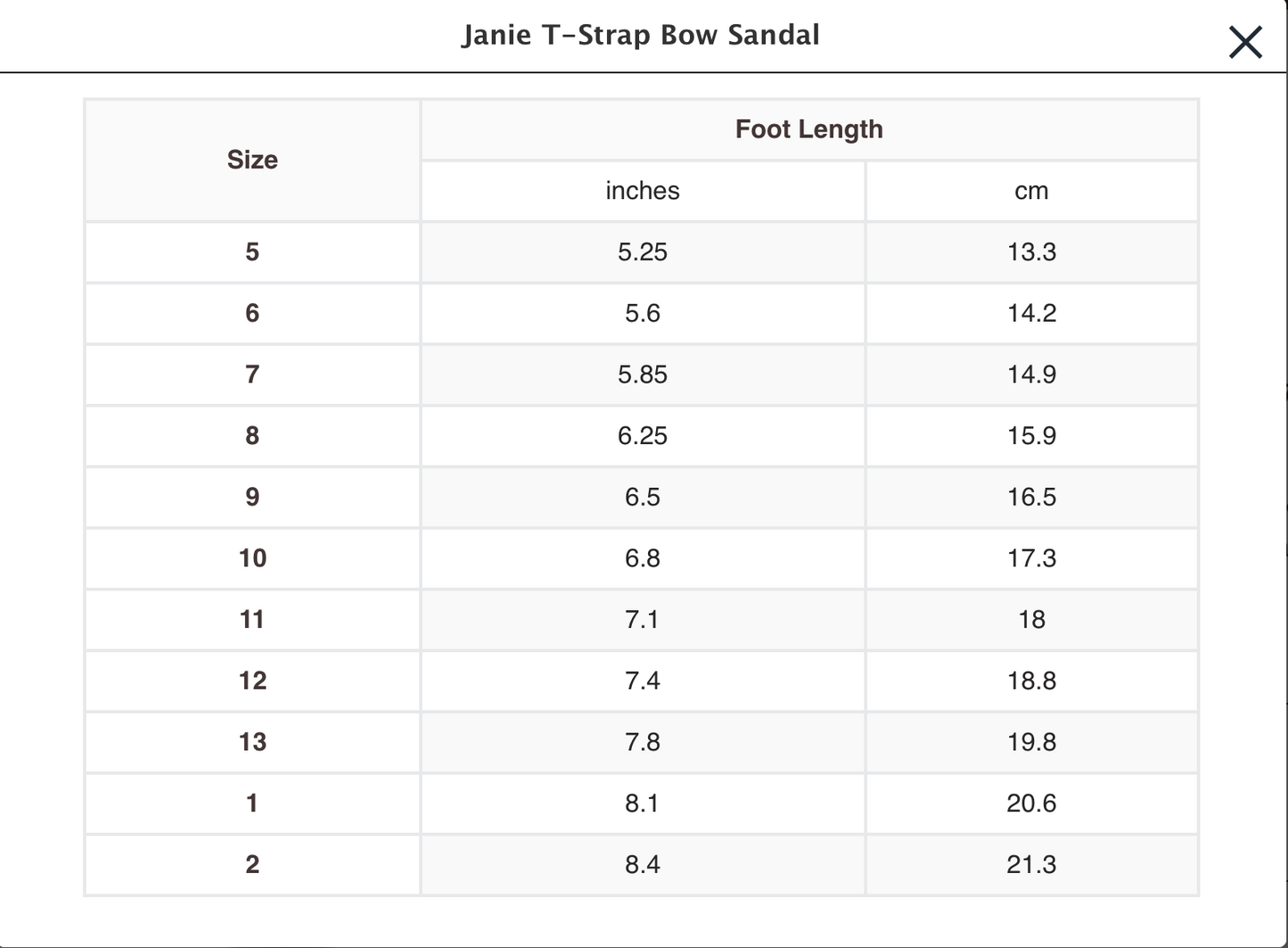Viewport: 1288px width, 948px height.
Task: Click the 17.3 cm cell
Action: click(x=1031, y=558)
